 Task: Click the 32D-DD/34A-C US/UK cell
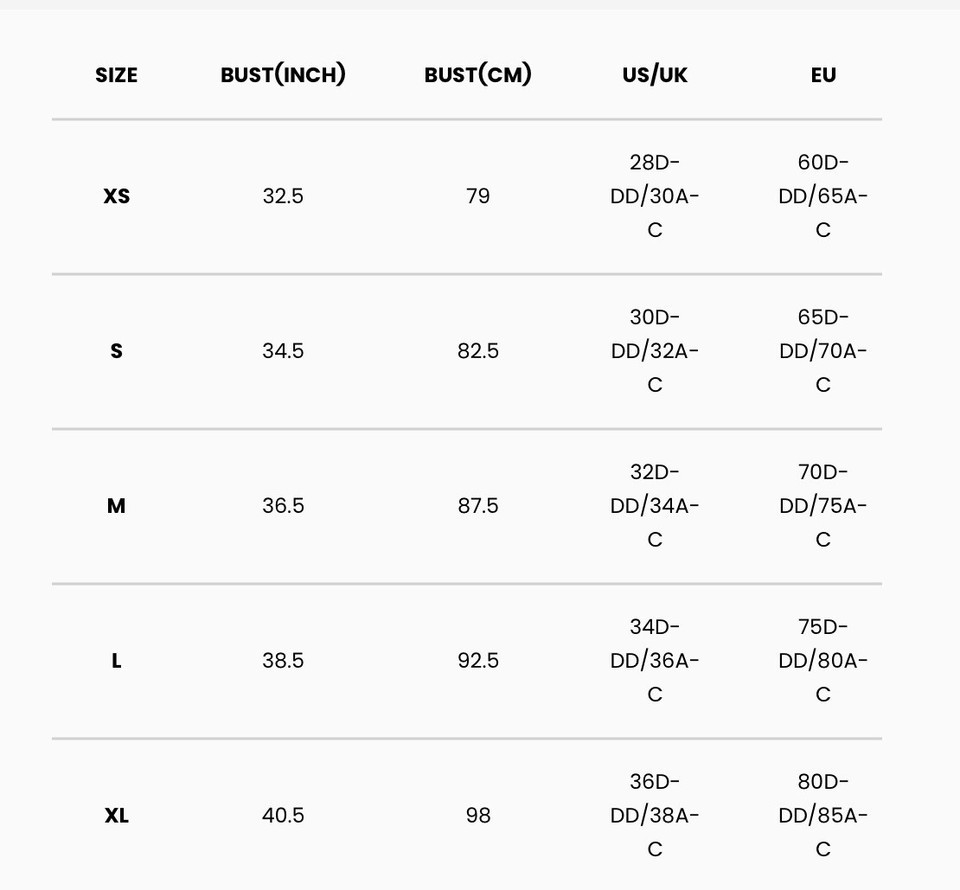click(654, 506)
